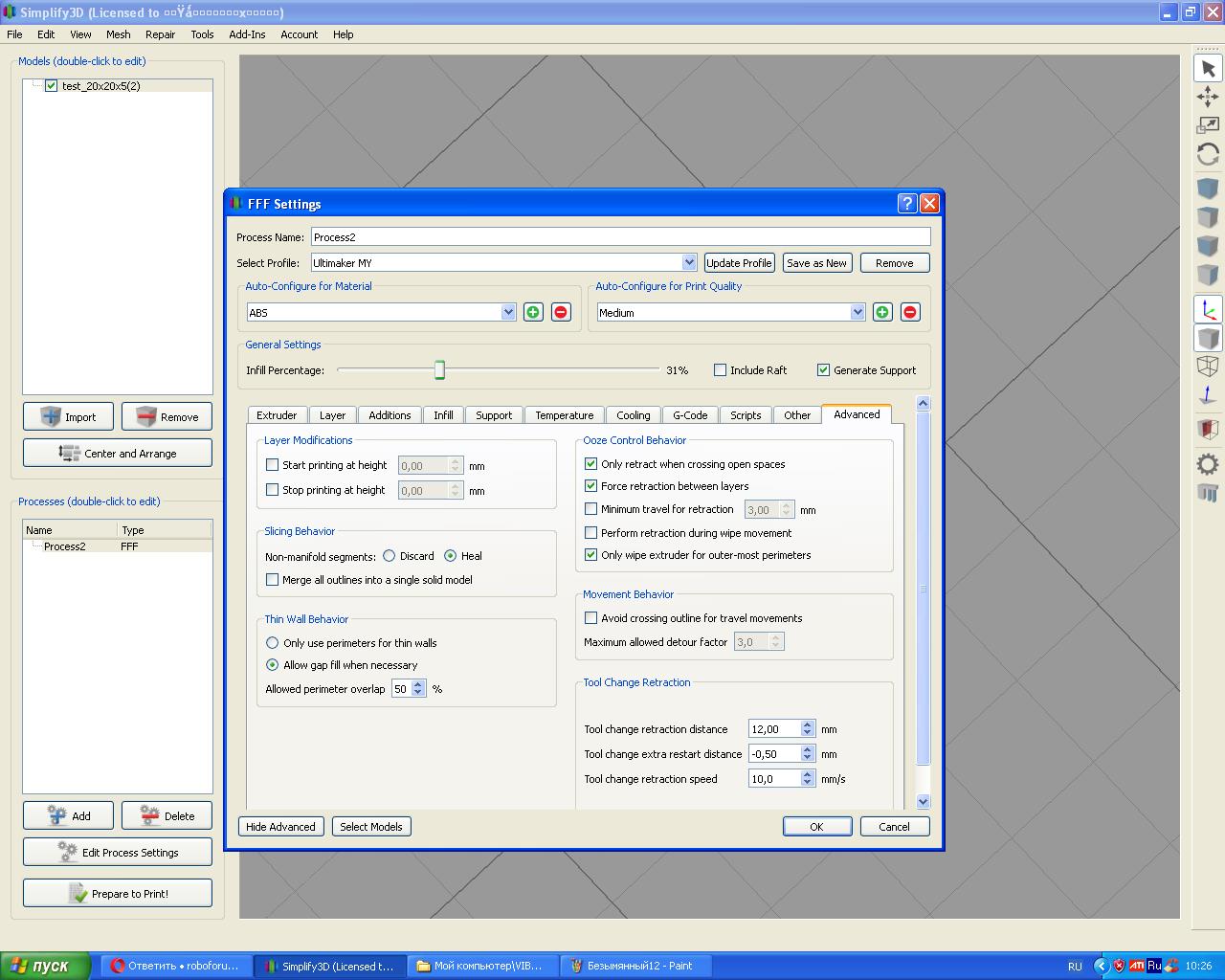The image size is (1225, 980).
Task: Select the arrow pointer tool in right toolbar
Action: [x=1208, y=69]
